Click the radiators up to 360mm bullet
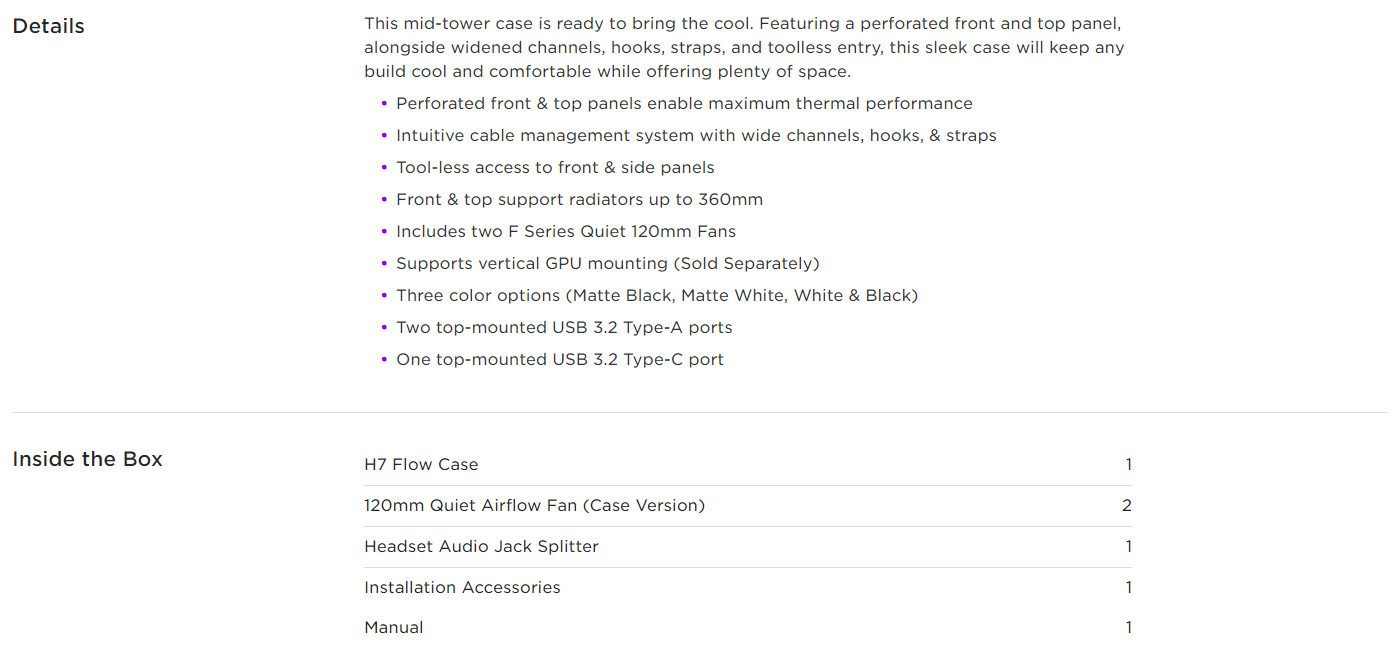This screenshot has width=1400, height=666. [x=579, y=200]
